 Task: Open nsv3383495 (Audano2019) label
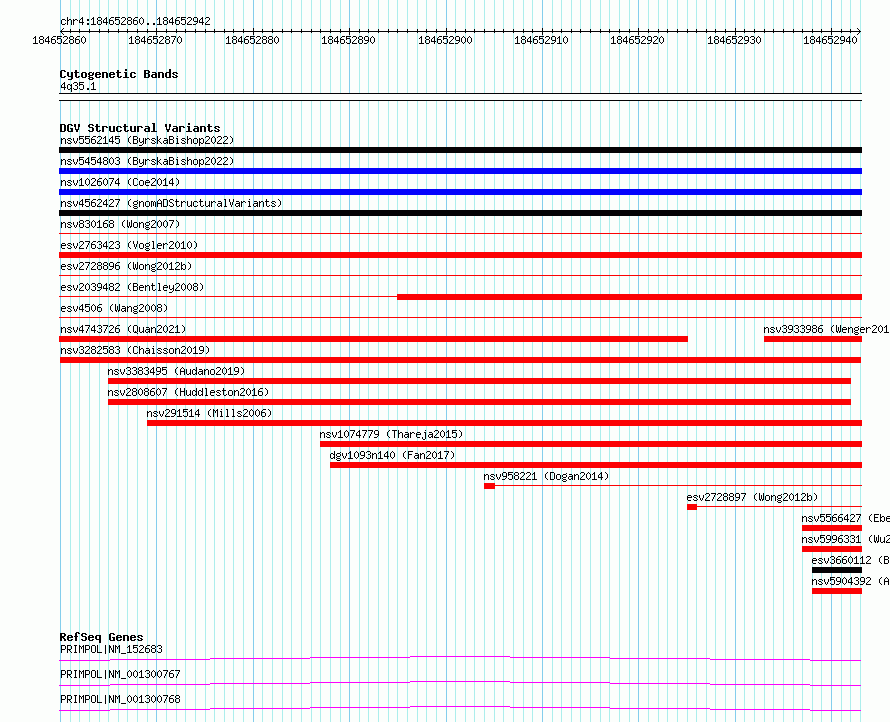click(176, 371)
